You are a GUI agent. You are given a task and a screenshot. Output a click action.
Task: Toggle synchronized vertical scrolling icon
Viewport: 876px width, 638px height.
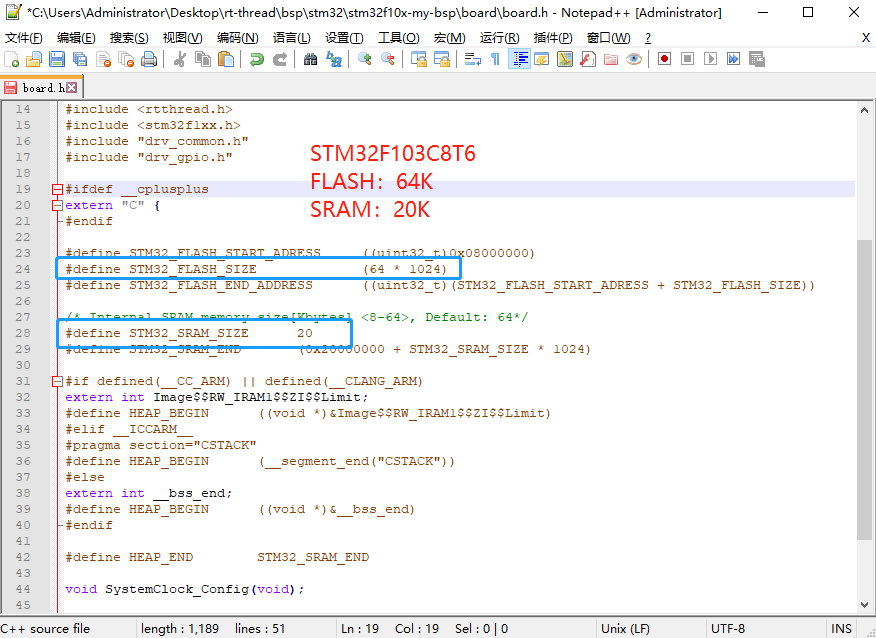(x=418, y=59)
